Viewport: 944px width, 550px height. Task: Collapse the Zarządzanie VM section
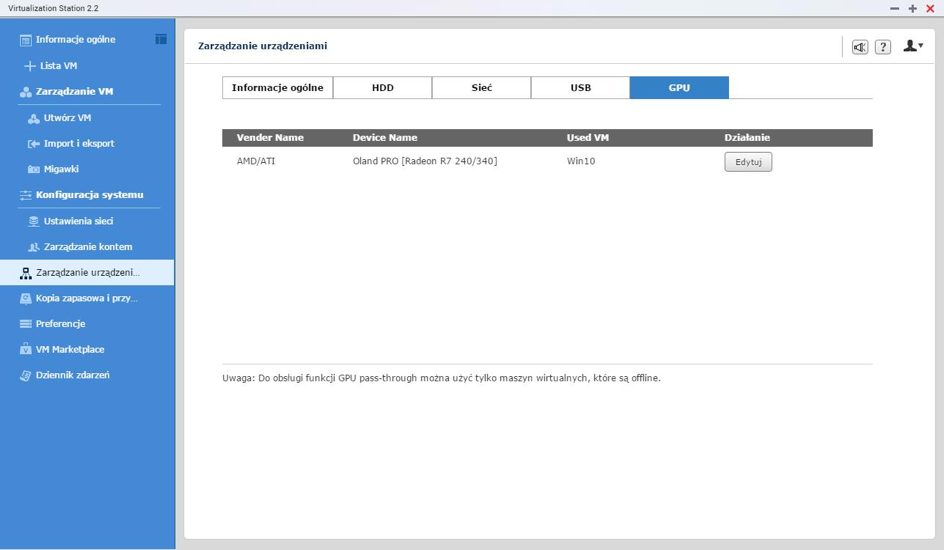pyautogui.click(x=74, y=92)
